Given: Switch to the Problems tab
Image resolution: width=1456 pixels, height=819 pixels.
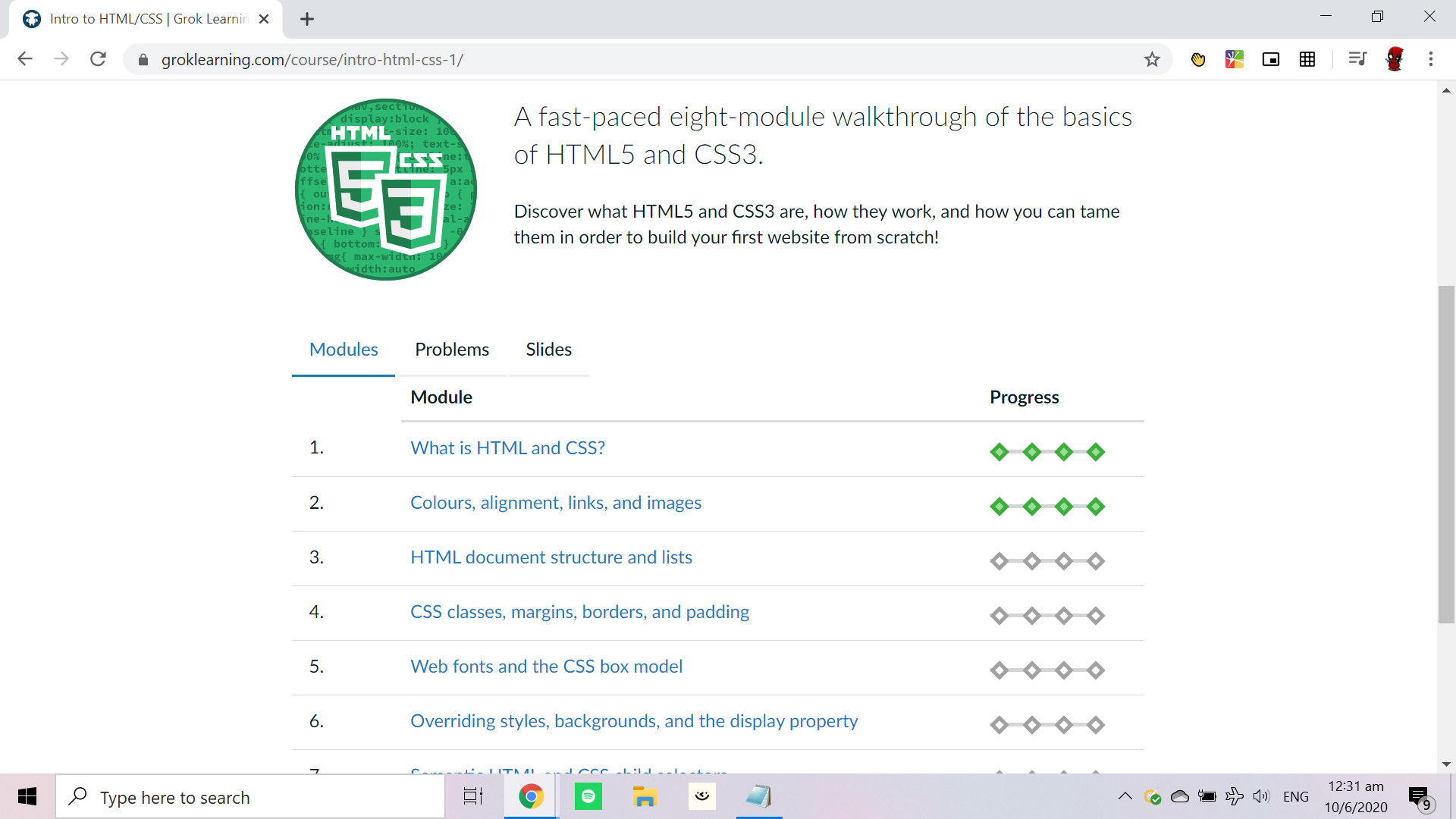Looking at the screenshot, I should pyautogui.click(x=452, y=350).
